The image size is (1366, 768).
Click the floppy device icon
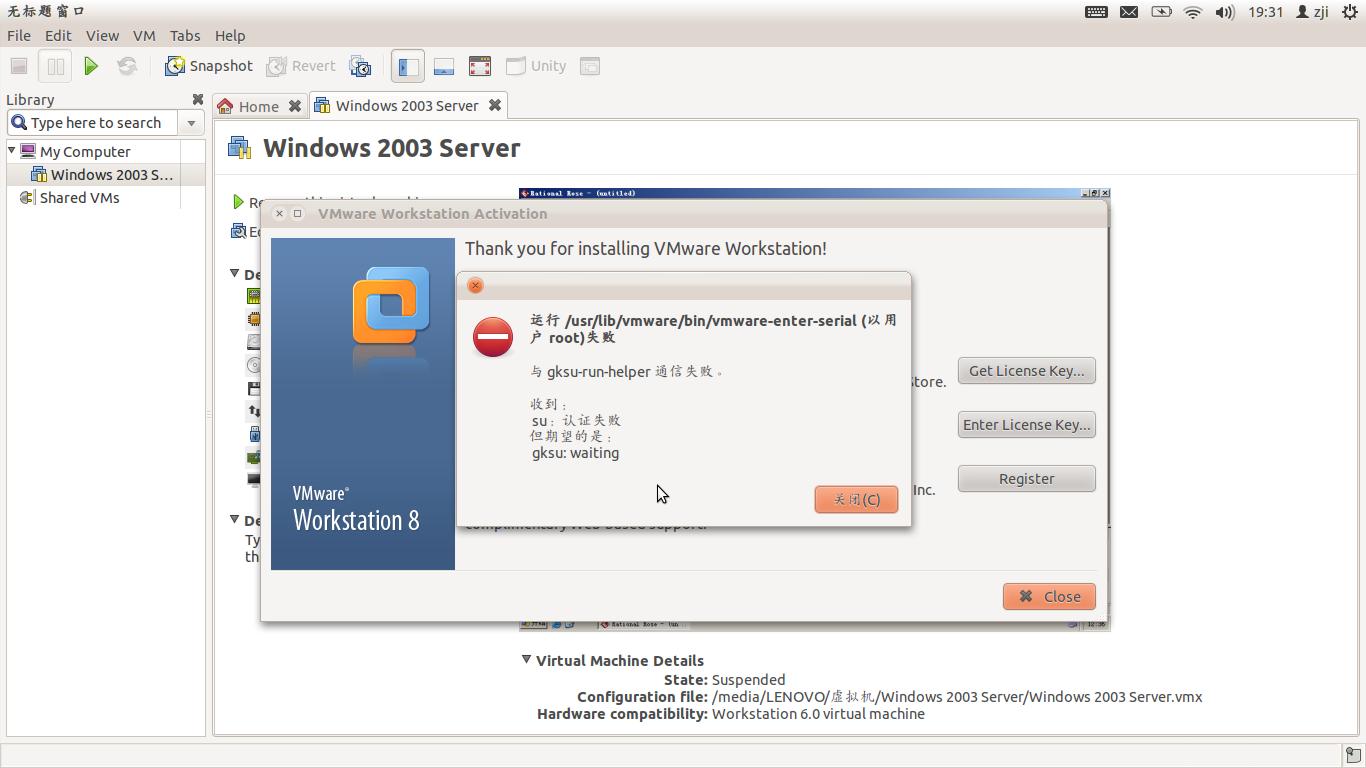pos(254,388)
